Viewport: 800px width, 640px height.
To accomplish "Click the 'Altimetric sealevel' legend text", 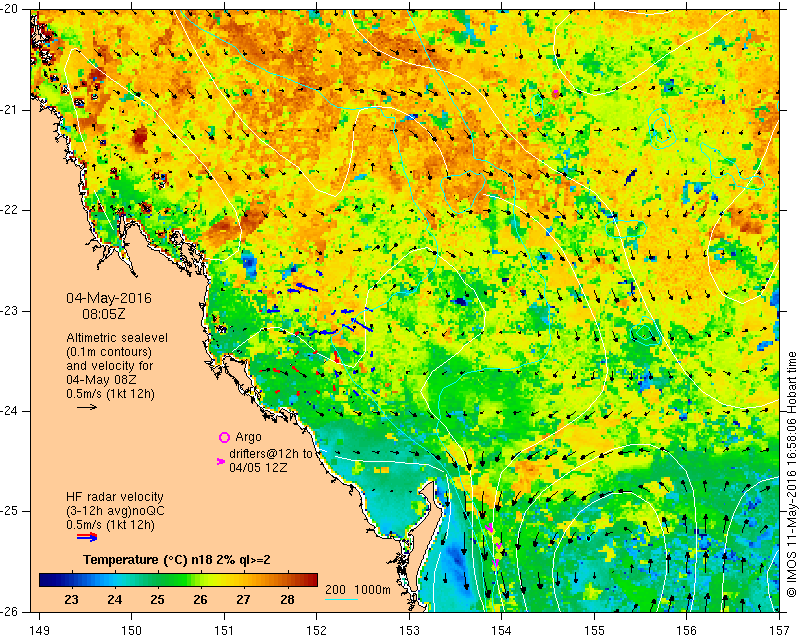I will click(x=117, y=338).
